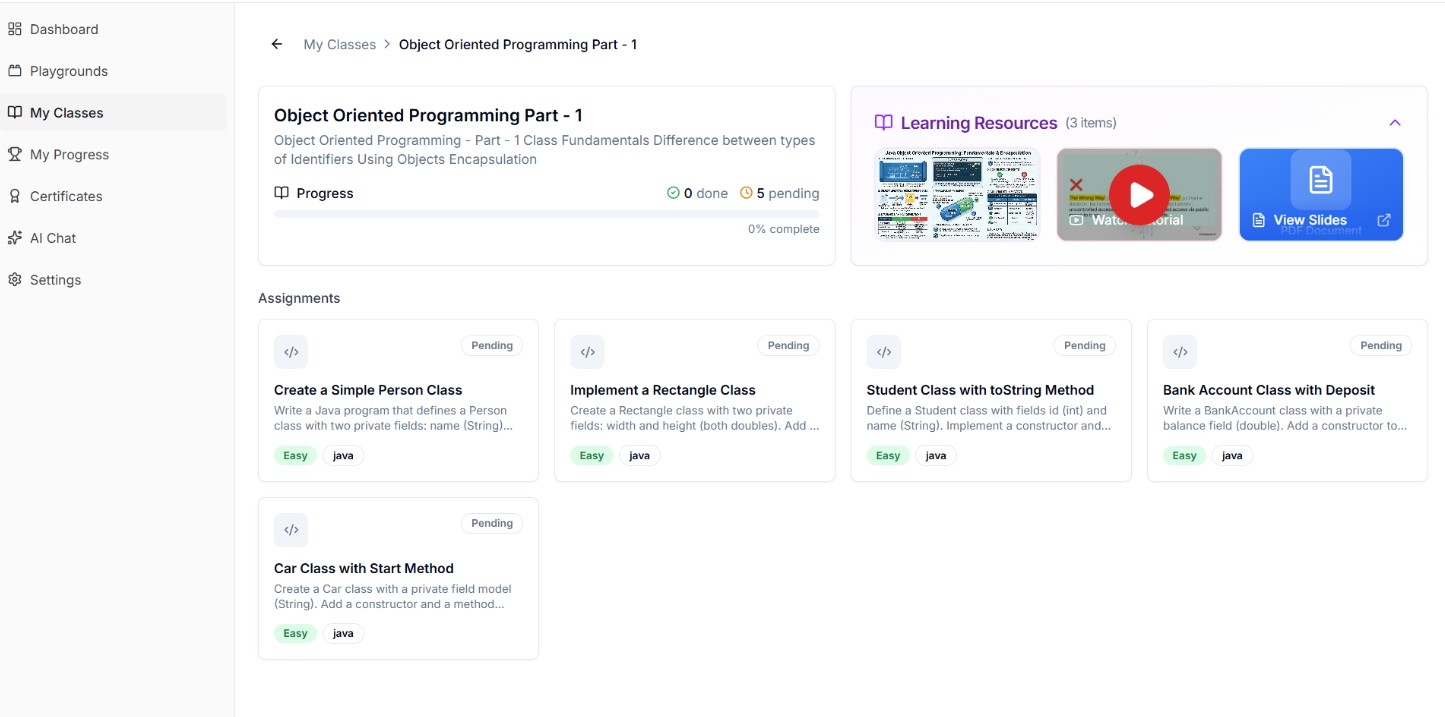
Task: Collapse the Learning Resources section
Action: click(x=1394, y=123)
